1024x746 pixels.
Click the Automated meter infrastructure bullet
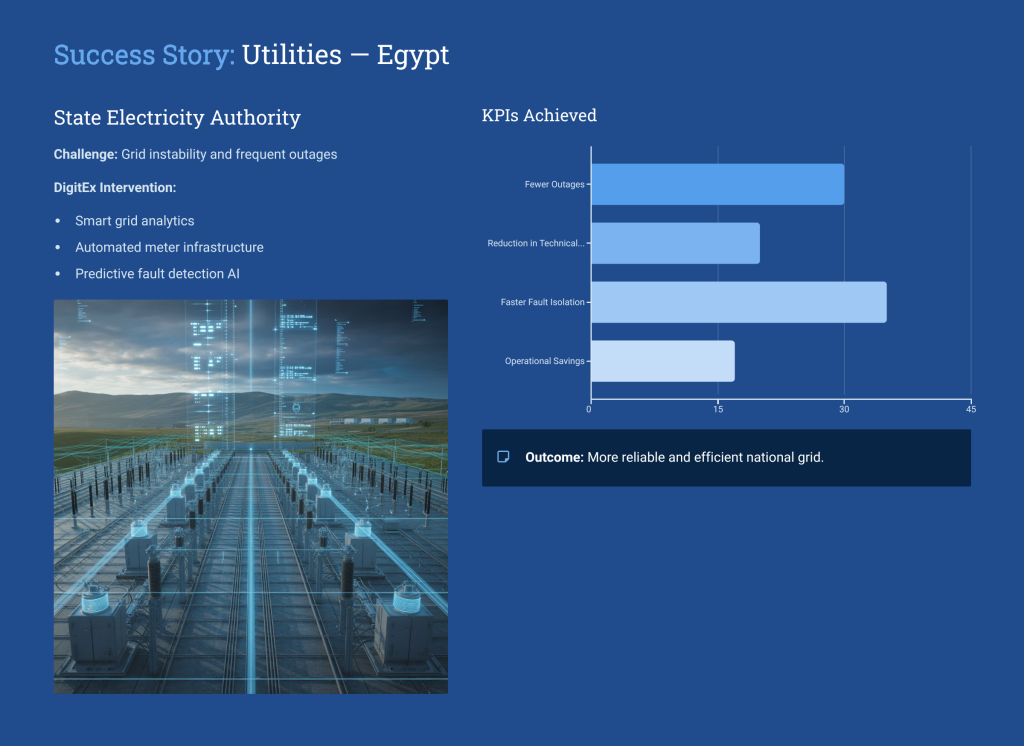[x=169, y=247]
